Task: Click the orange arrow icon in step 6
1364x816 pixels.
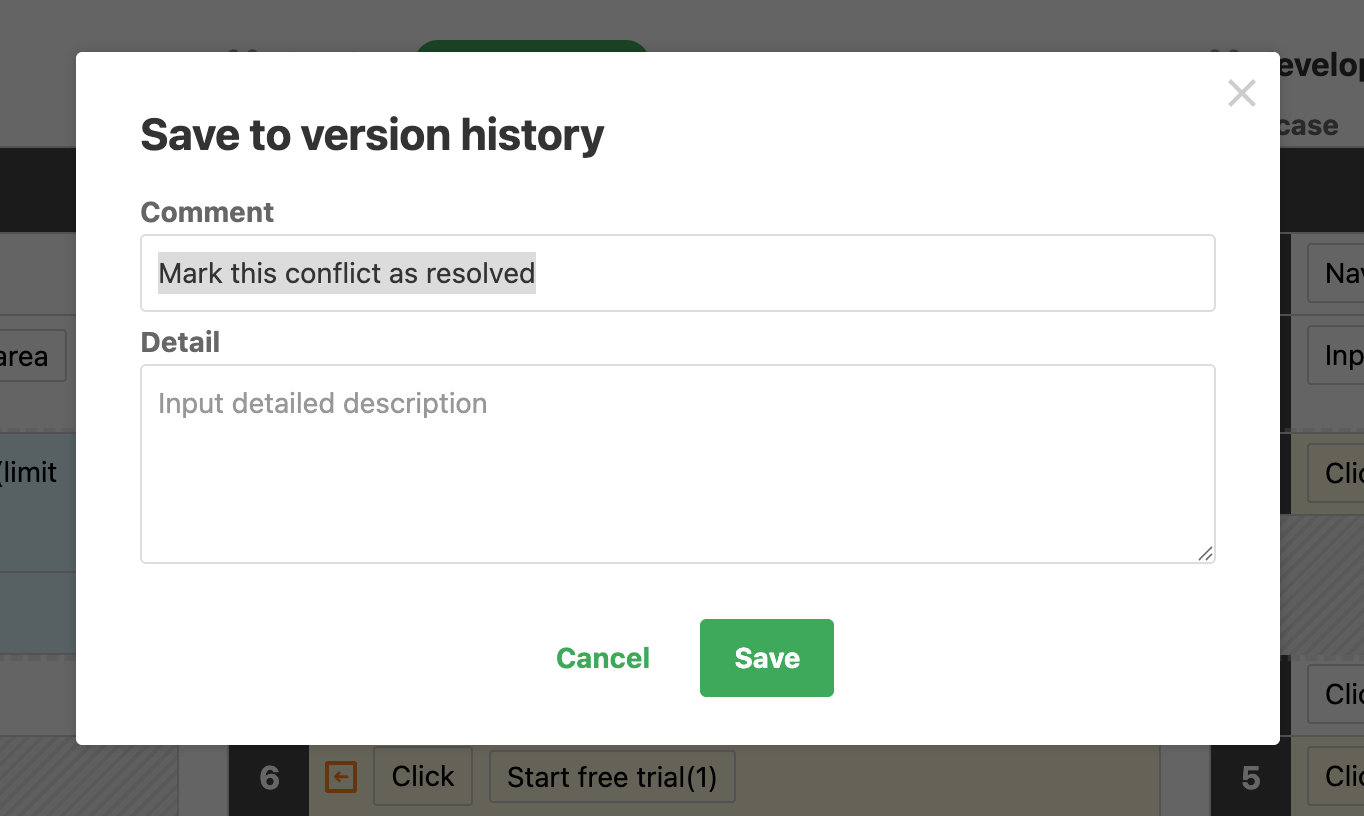Action: [x=341, y=777]
